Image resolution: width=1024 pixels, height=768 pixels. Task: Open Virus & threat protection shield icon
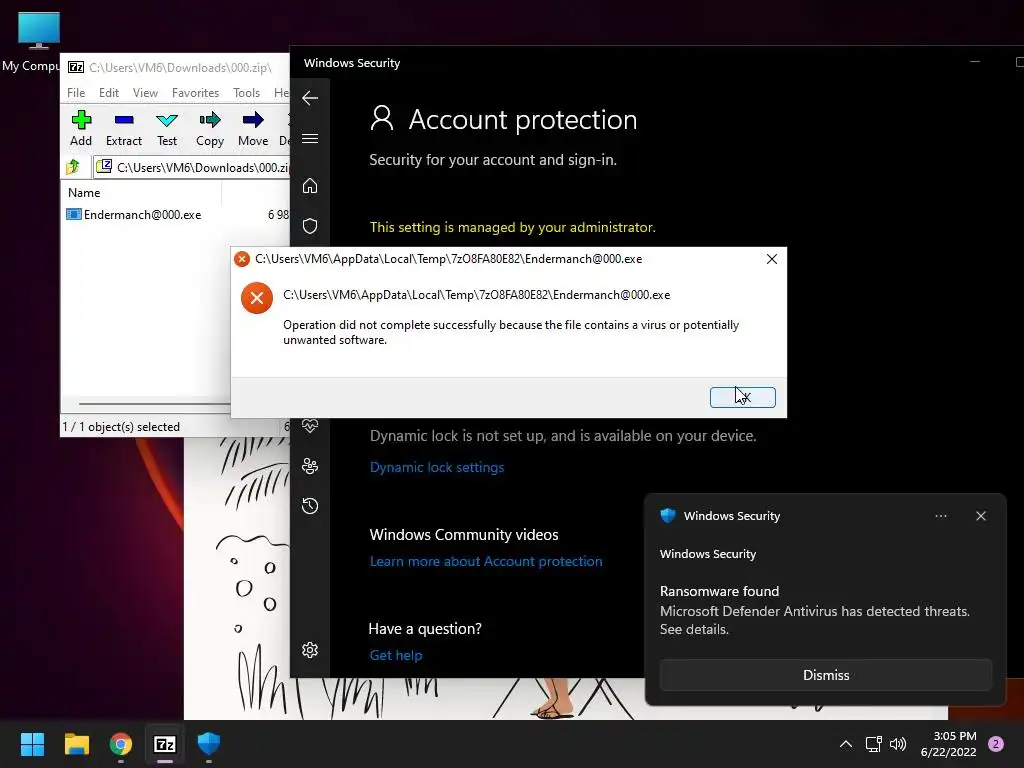pyautogui.click(x=310, y=226)
